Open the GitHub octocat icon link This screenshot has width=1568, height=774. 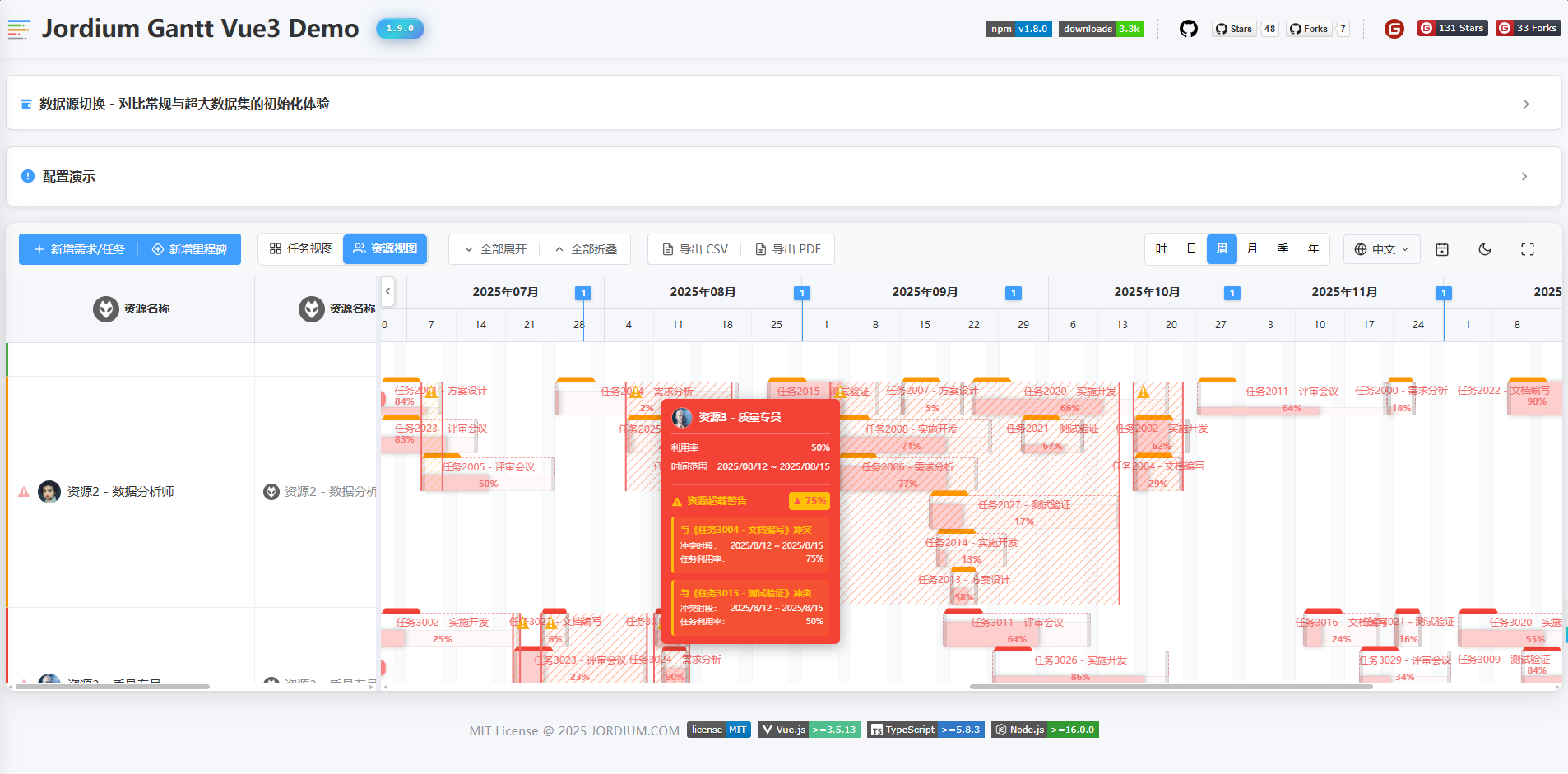pyautogui.click(x=1188, y=29)
